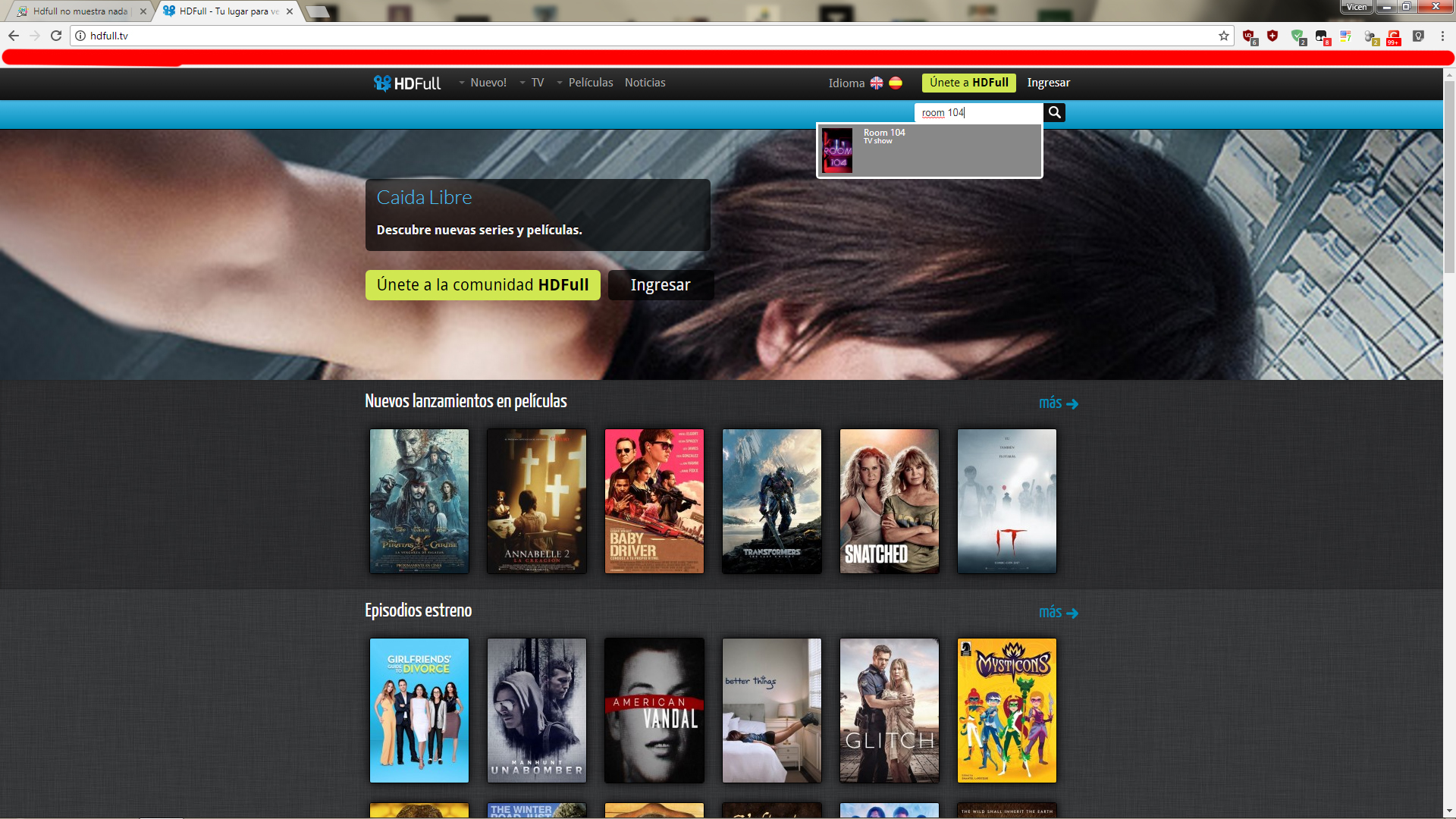Click the magnifying glass search button
Viewport: 1456px width, 819px height.
click(1054, 112)
